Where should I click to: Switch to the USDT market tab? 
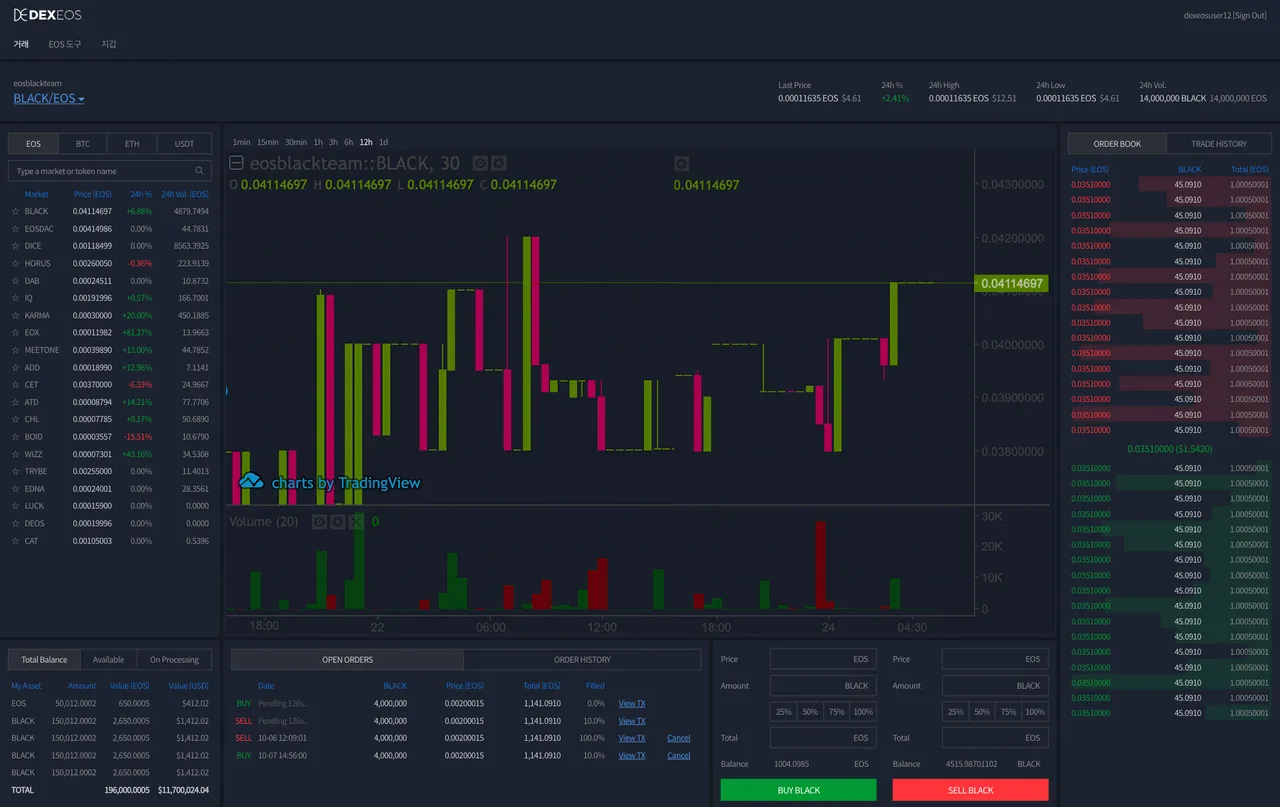184,144
